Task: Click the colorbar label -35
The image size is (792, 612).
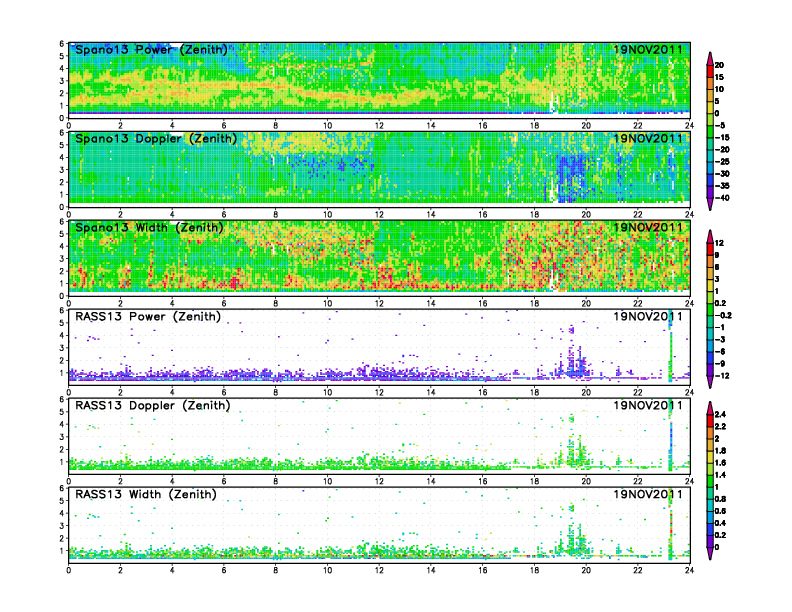Action: [722, 186]
